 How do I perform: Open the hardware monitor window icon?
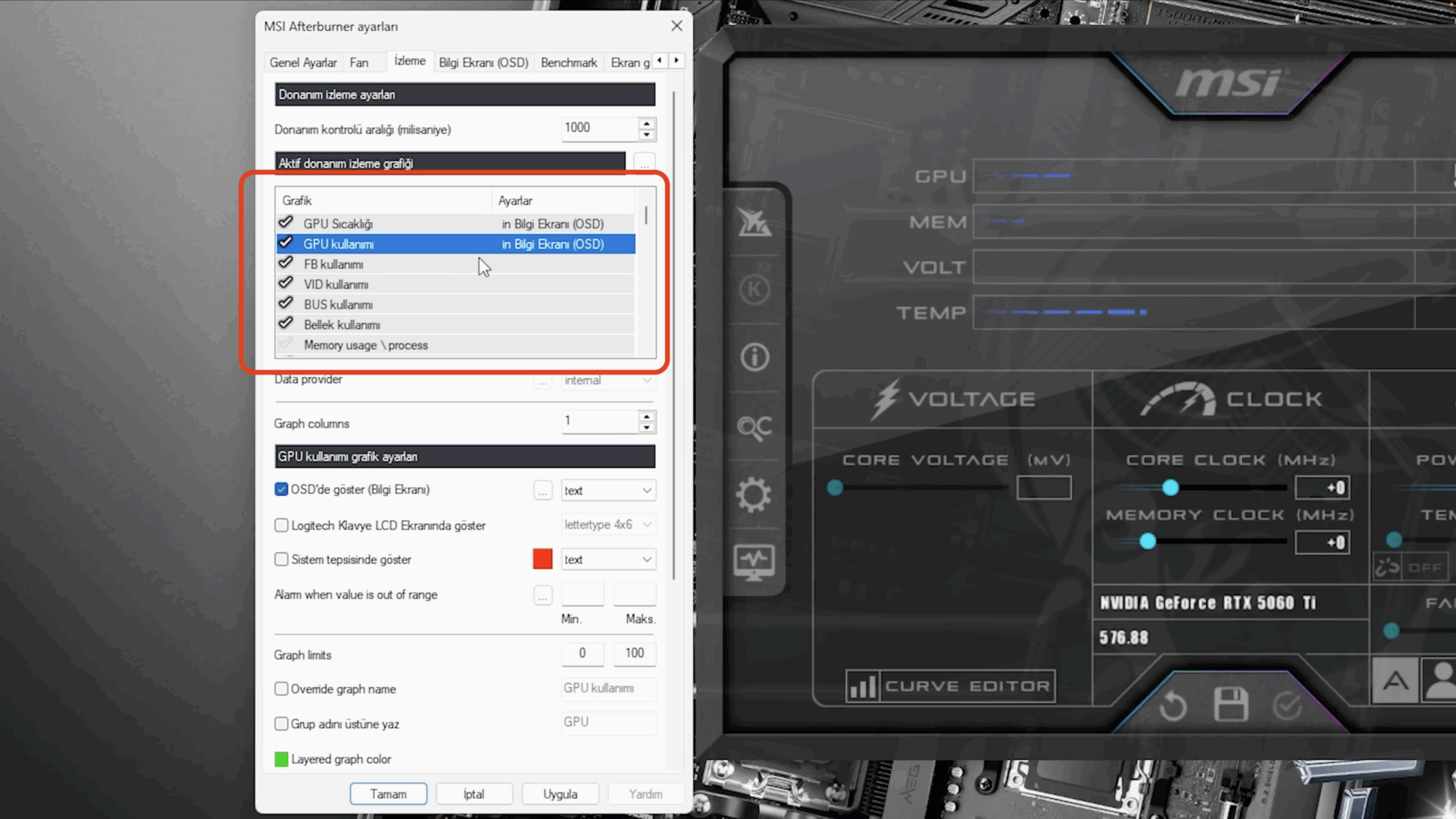[x=755, y=561]
